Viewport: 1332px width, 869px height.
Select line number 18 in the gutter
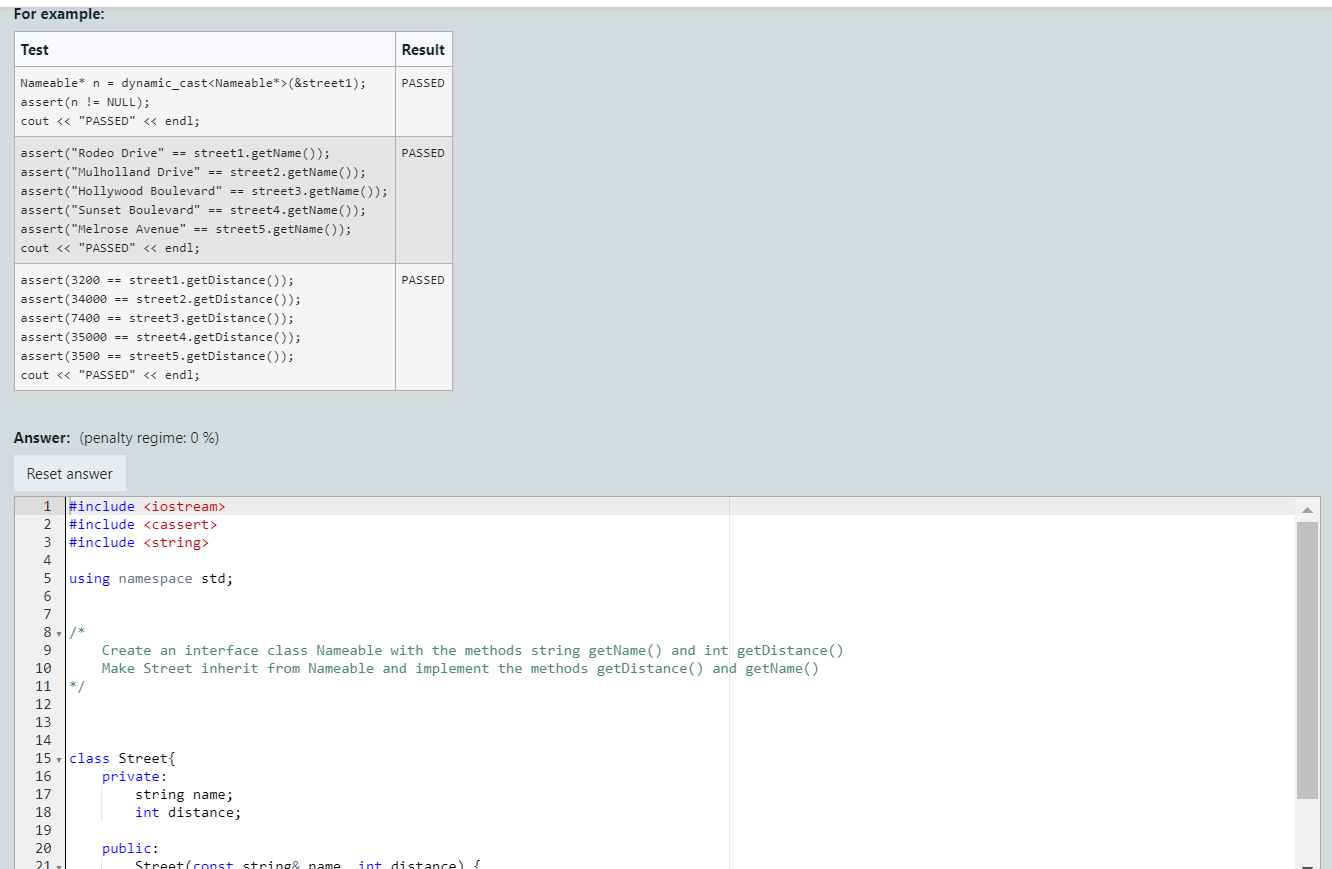[x=43, y=812]
